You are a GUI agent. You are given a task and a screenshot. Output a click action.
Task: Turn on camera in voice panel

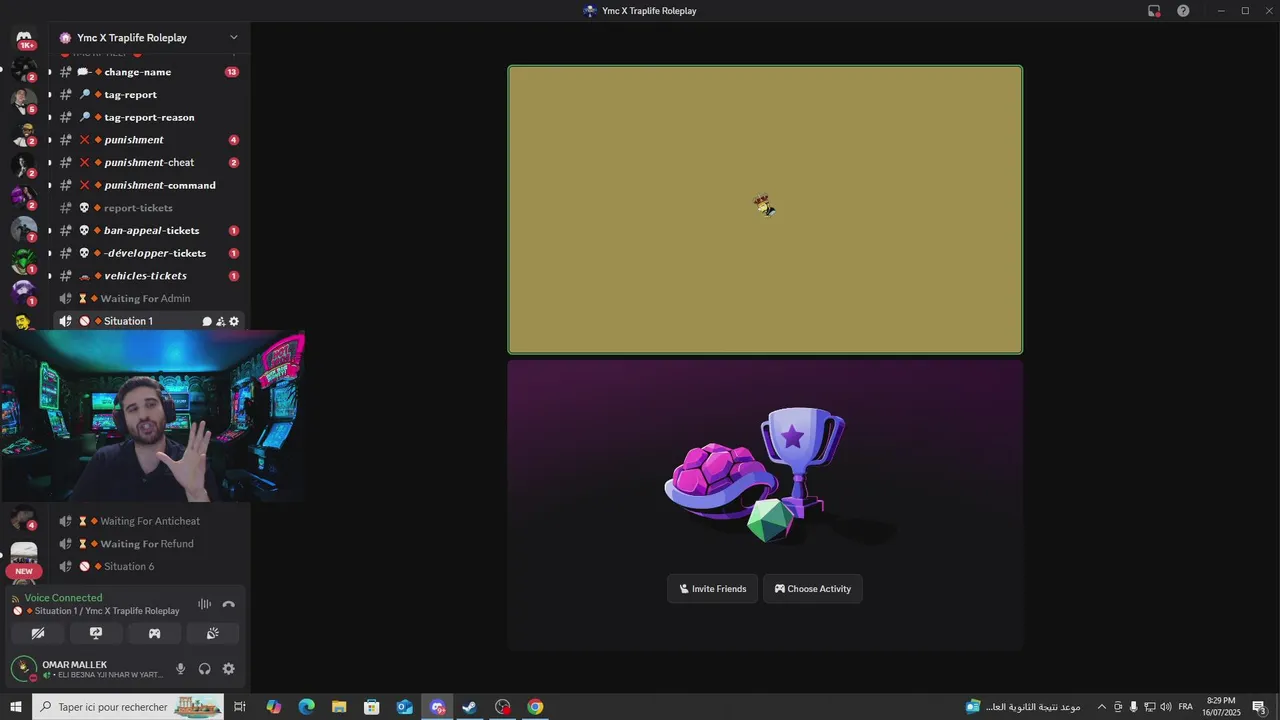coord(38,633)
